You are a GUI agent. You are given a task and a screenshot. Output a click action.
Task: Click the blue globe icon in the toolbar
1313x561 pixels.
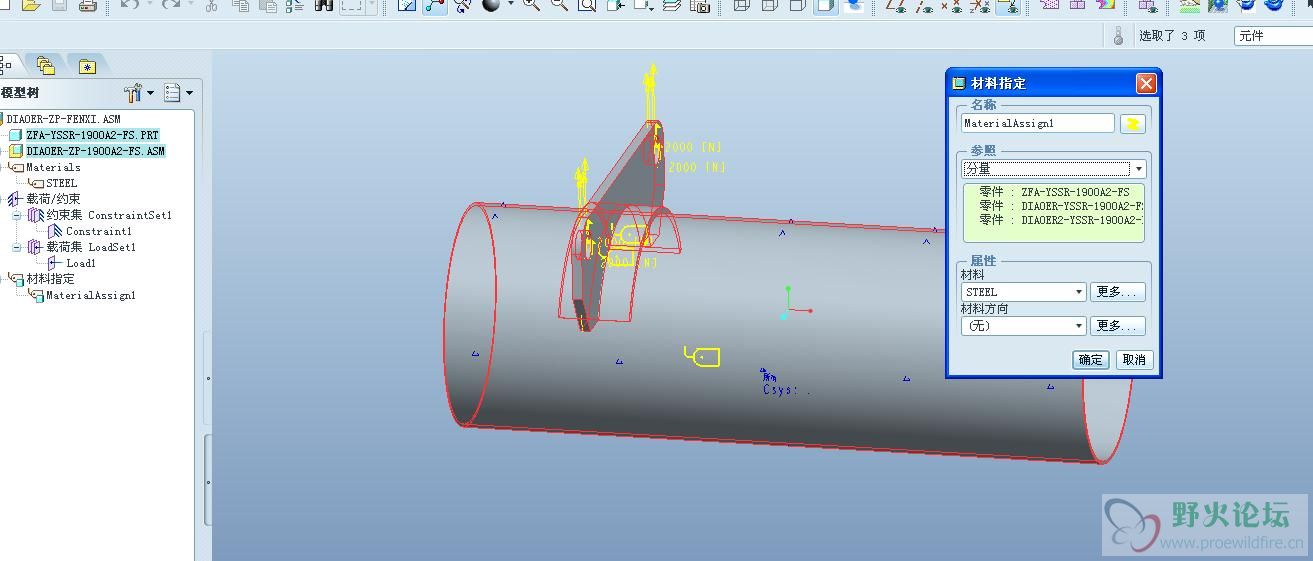tap(1218, 5)
